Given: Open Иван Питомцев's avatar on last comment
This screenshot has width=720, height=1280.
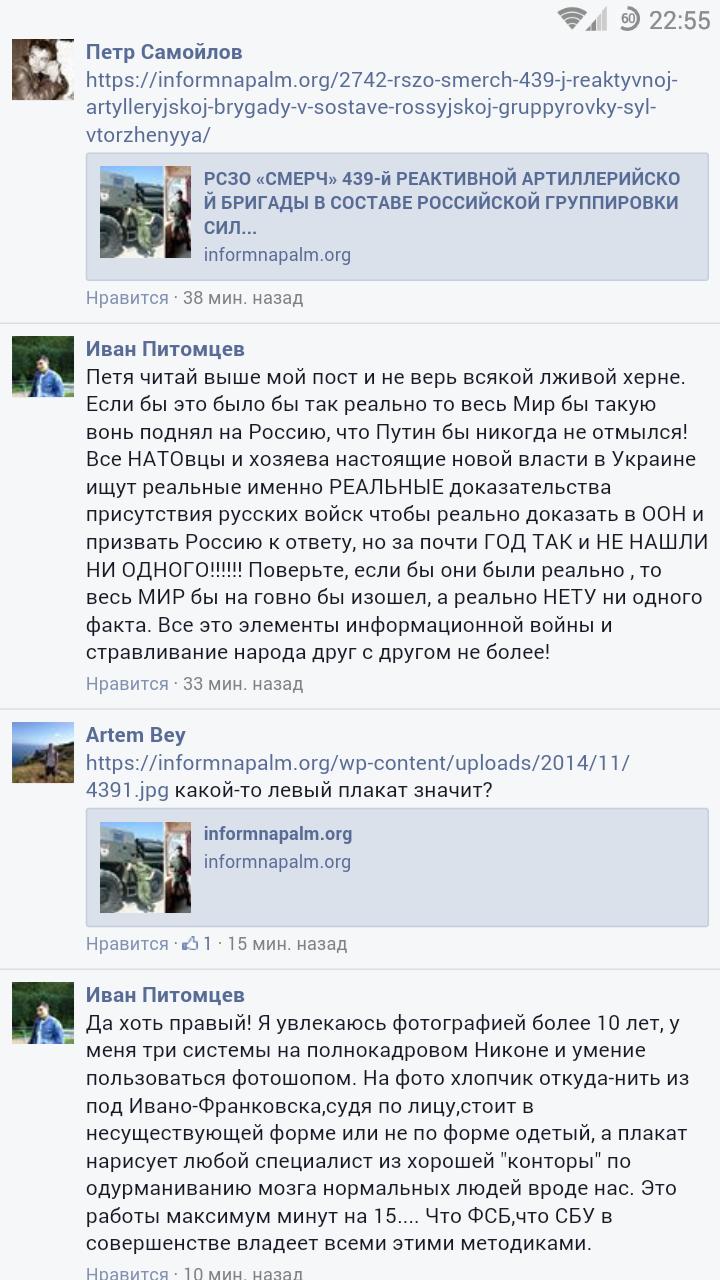Looking at the screenshot, I should 43,1012.
